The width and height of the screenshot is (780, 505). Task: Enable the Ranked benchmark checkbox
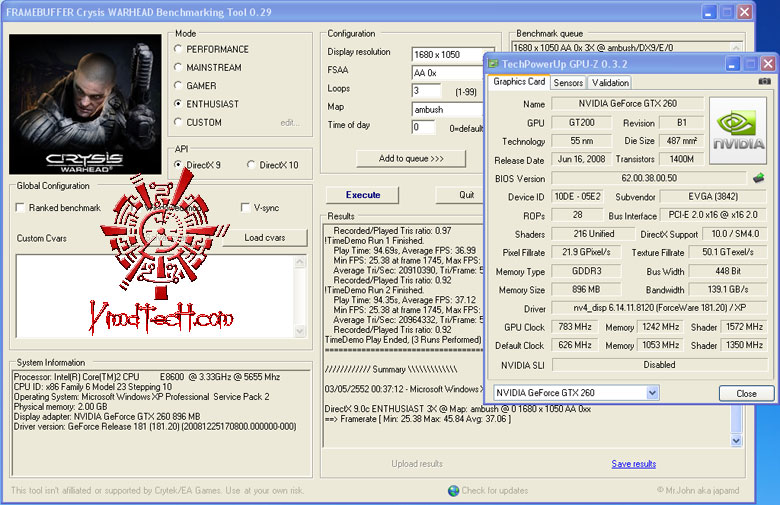[x=20, y=207]
